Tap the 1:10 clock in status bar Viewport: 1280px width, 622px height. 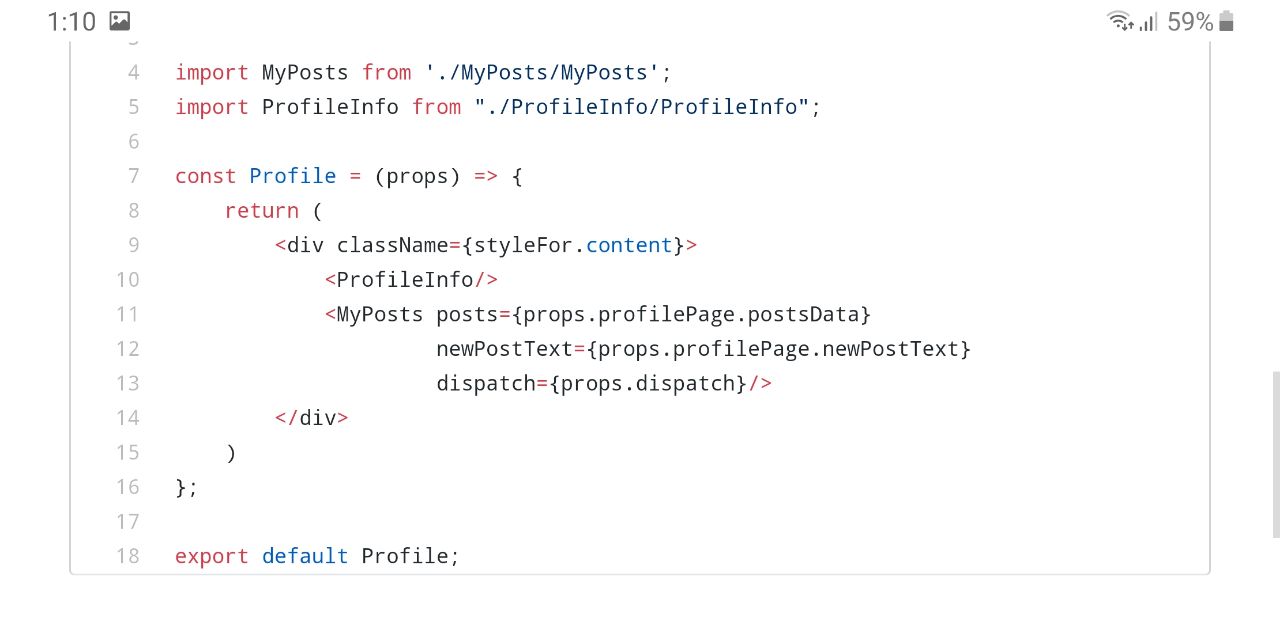71,21
